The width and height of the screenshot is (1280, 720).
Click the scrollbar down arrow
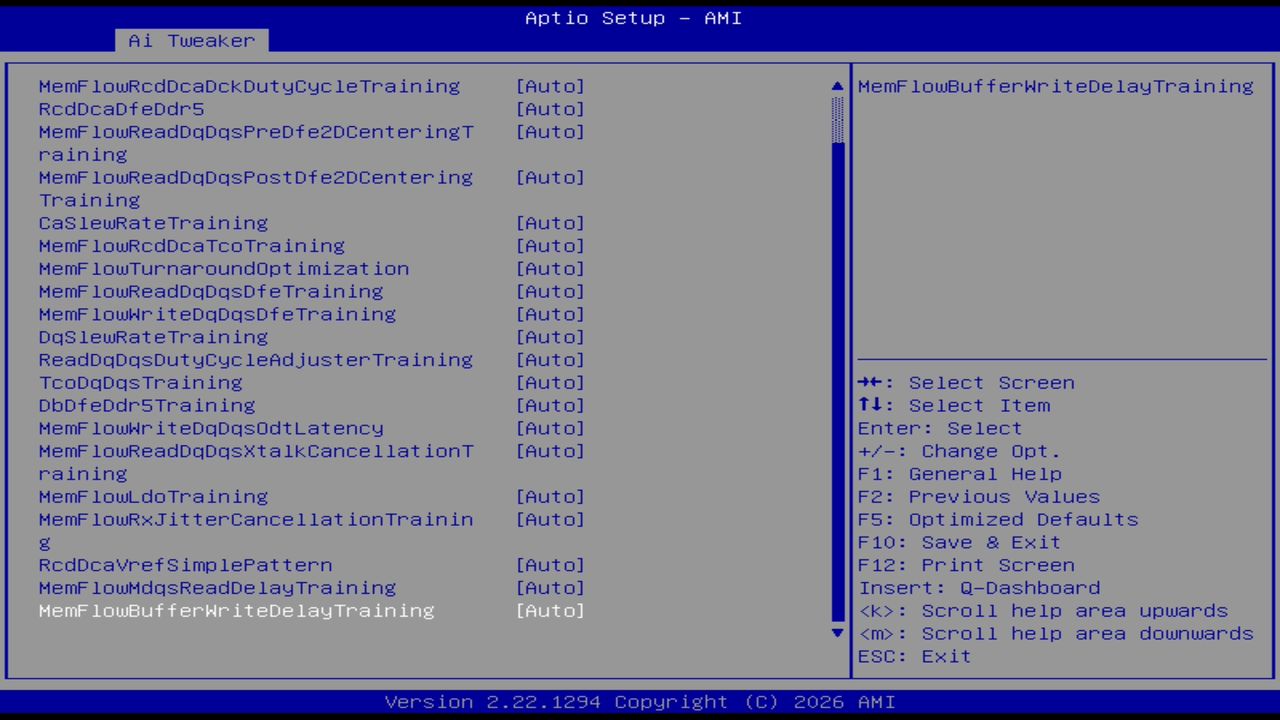click(x=836, y=633)
